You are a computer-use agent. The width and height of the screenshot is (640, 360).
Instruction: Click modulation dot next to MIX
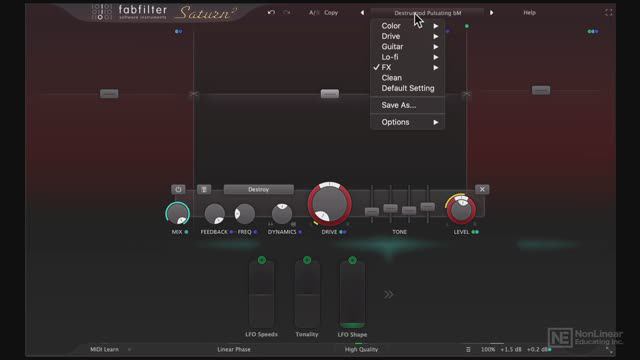click(x=187, y=232)
